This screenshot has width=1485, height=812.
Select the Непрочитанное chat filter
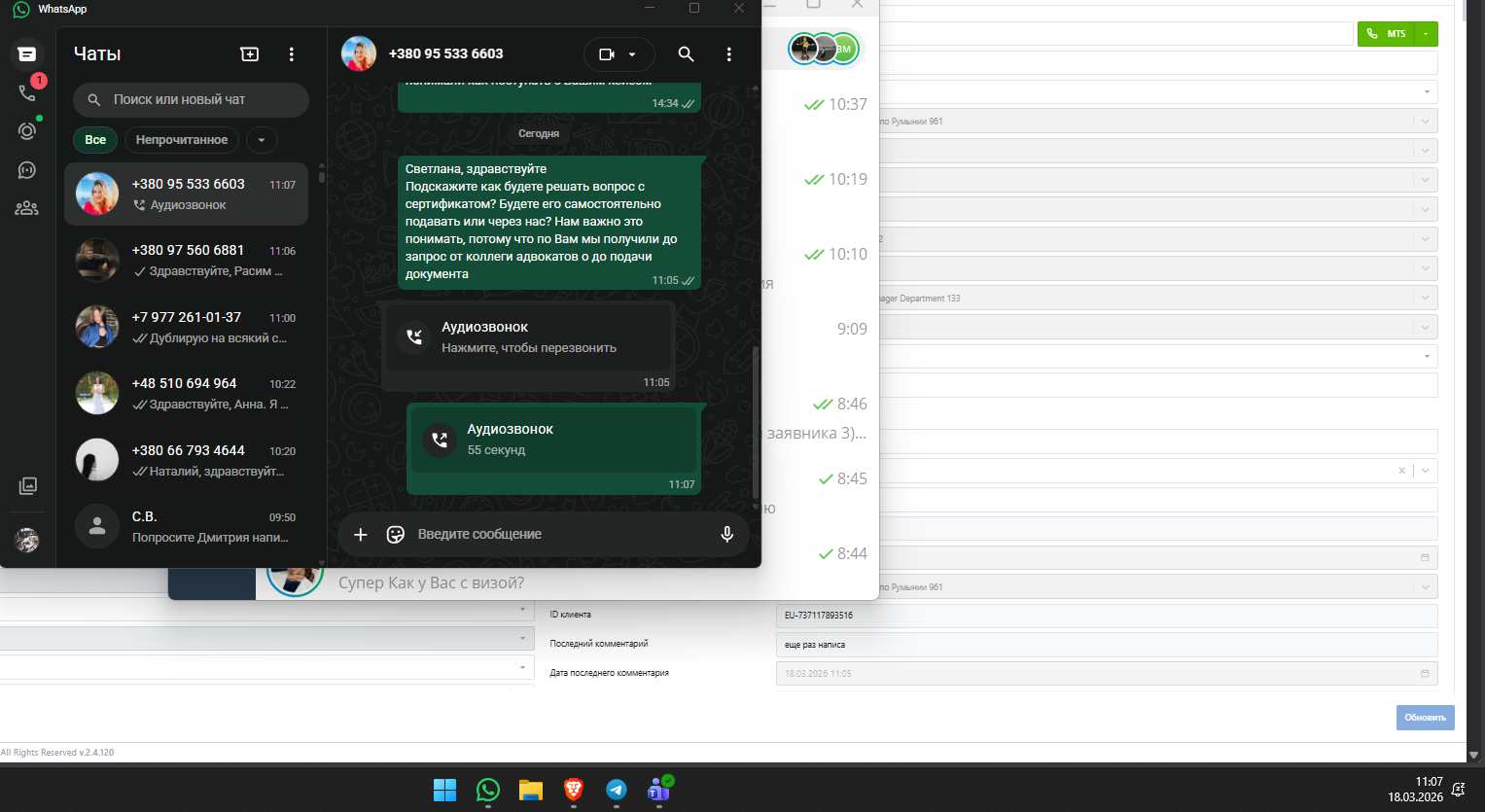[x=182, y=140]
